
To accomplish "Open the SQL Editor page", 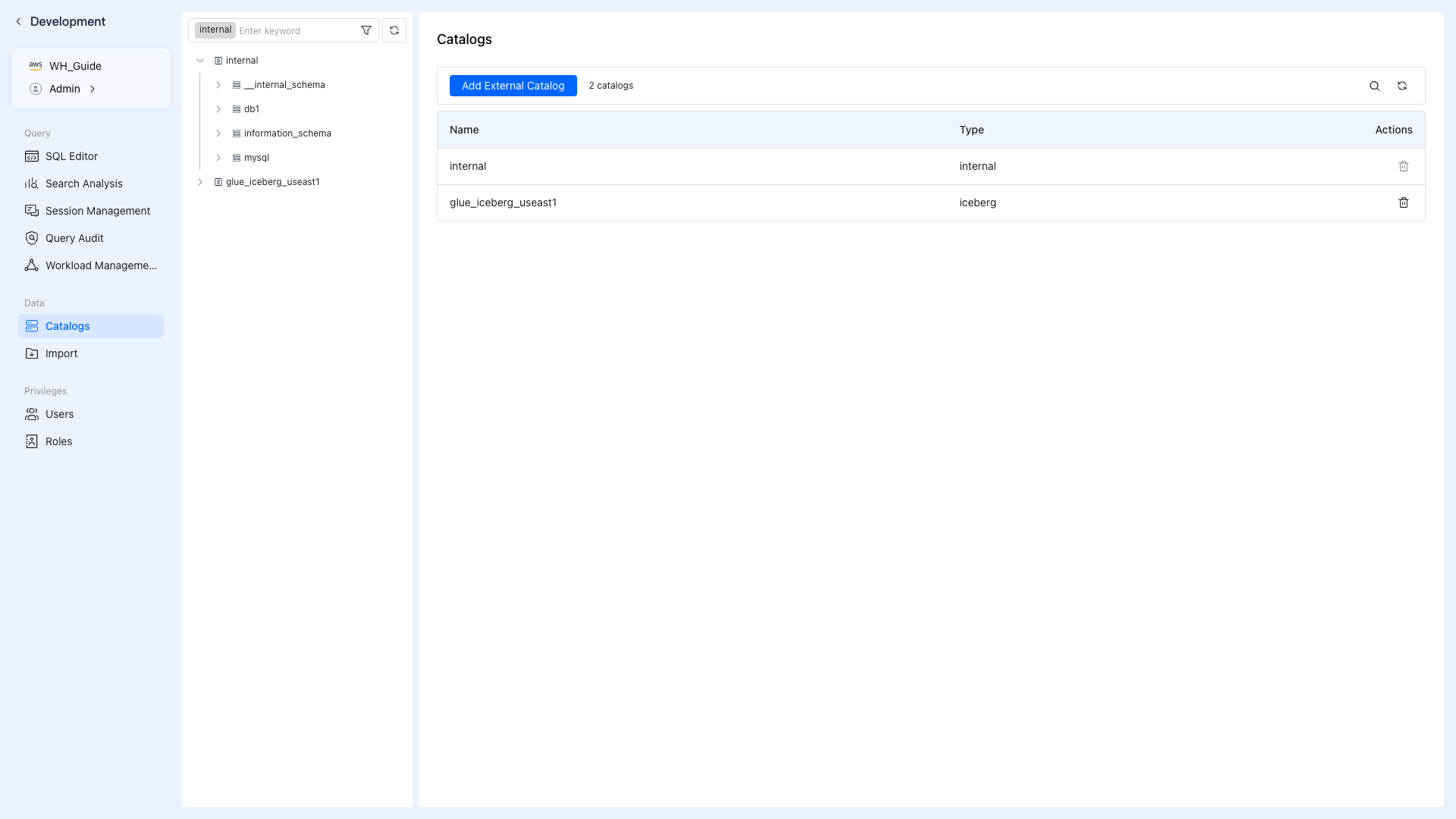I will (x=71, y=156).
